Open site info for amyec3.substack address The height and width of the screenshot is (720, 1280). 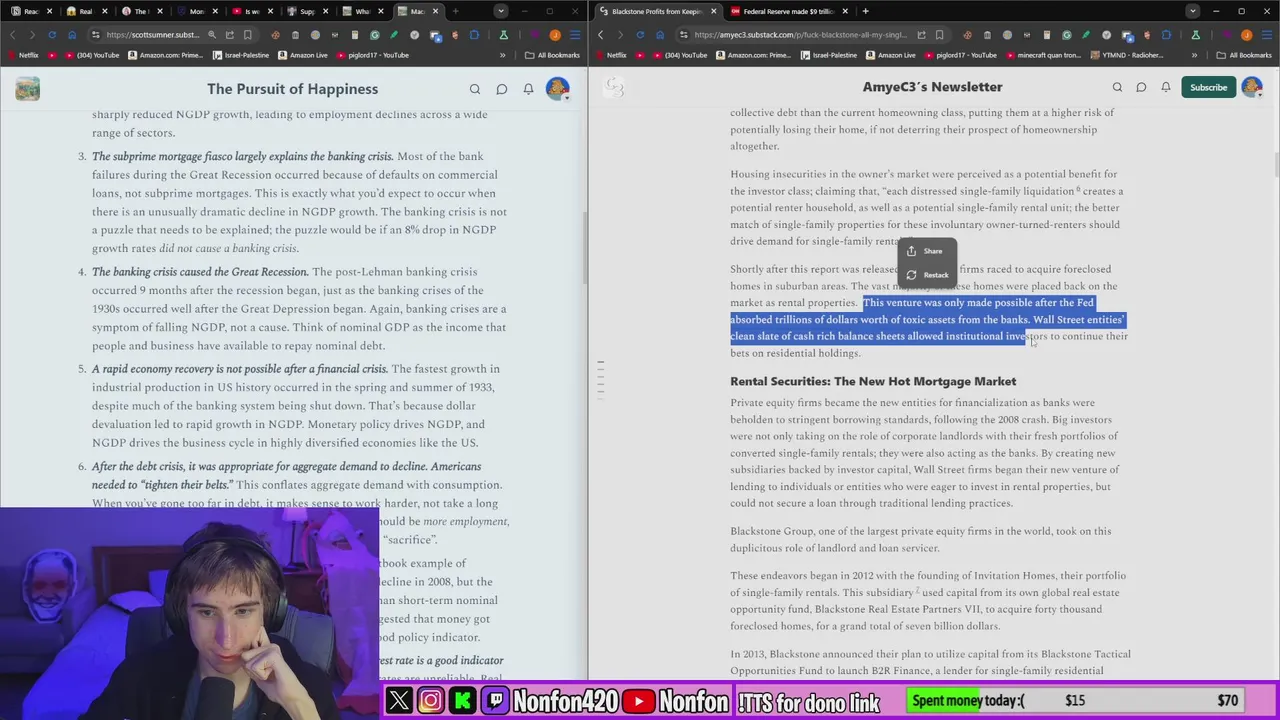tap(684, 35)
